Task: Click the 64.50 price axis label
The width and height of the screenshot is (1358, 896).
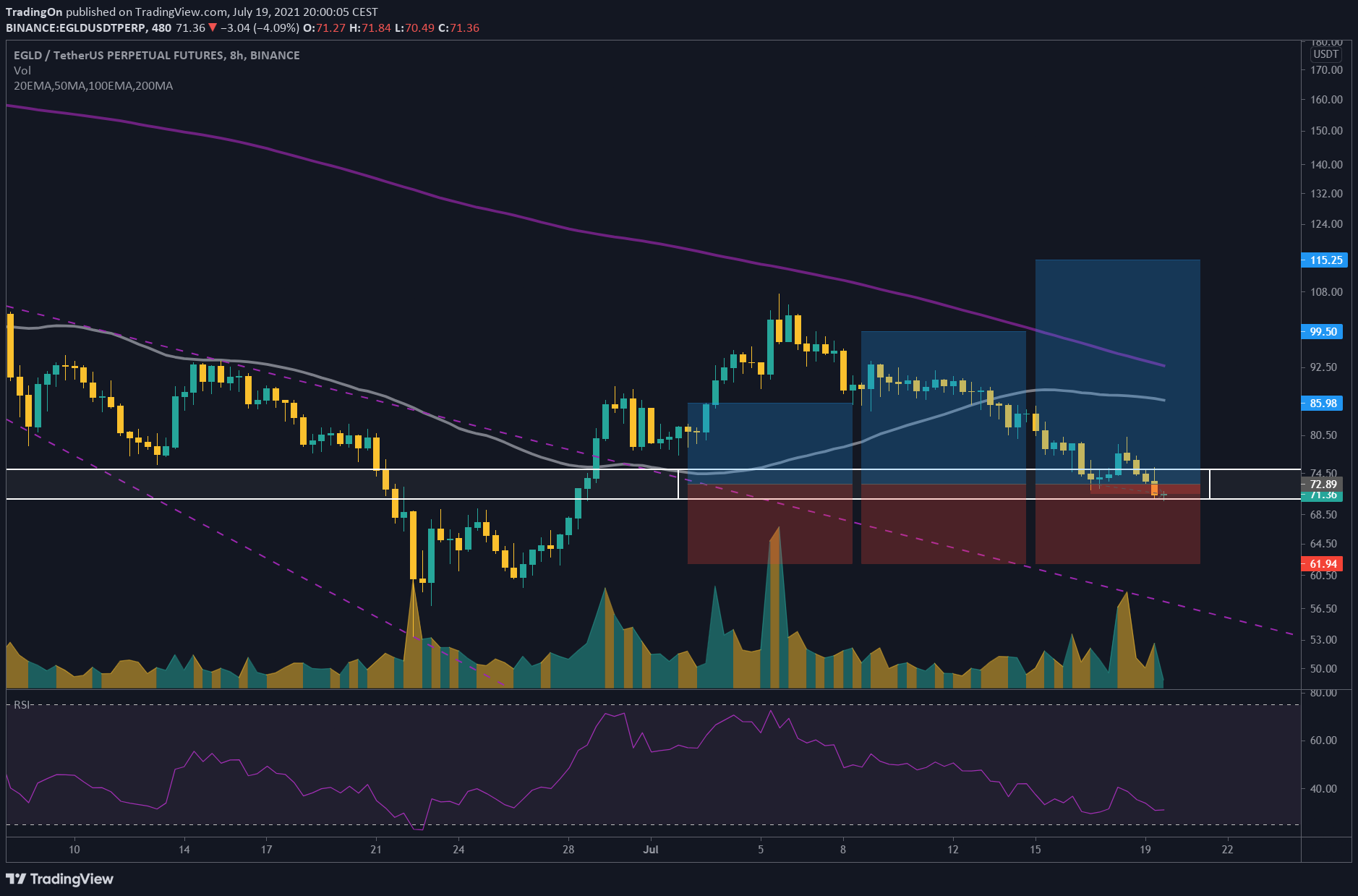Action: [x=1323, y=543]
